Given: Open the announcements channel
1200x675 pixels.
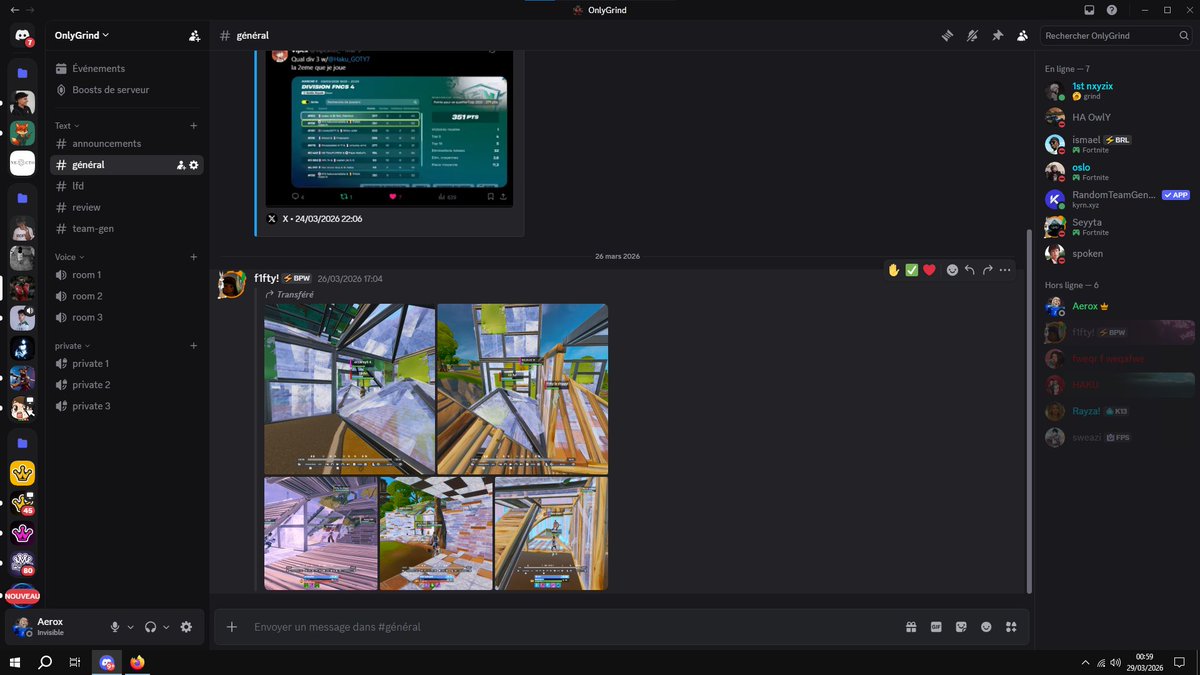Looking at the screenshot, I should (127, 144).
